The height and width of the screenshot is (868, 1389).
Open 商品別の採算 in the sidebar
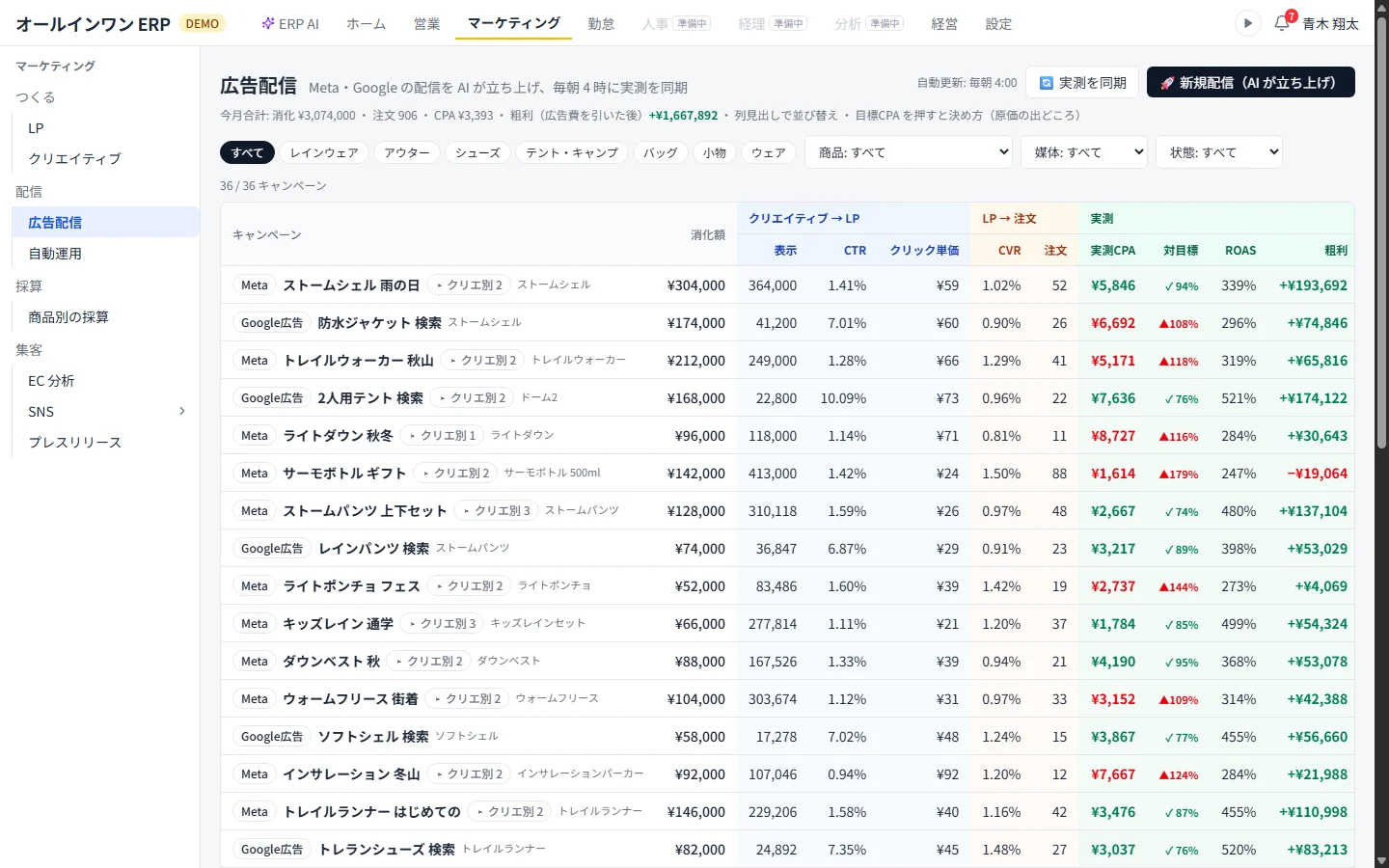tap(106, 317)
